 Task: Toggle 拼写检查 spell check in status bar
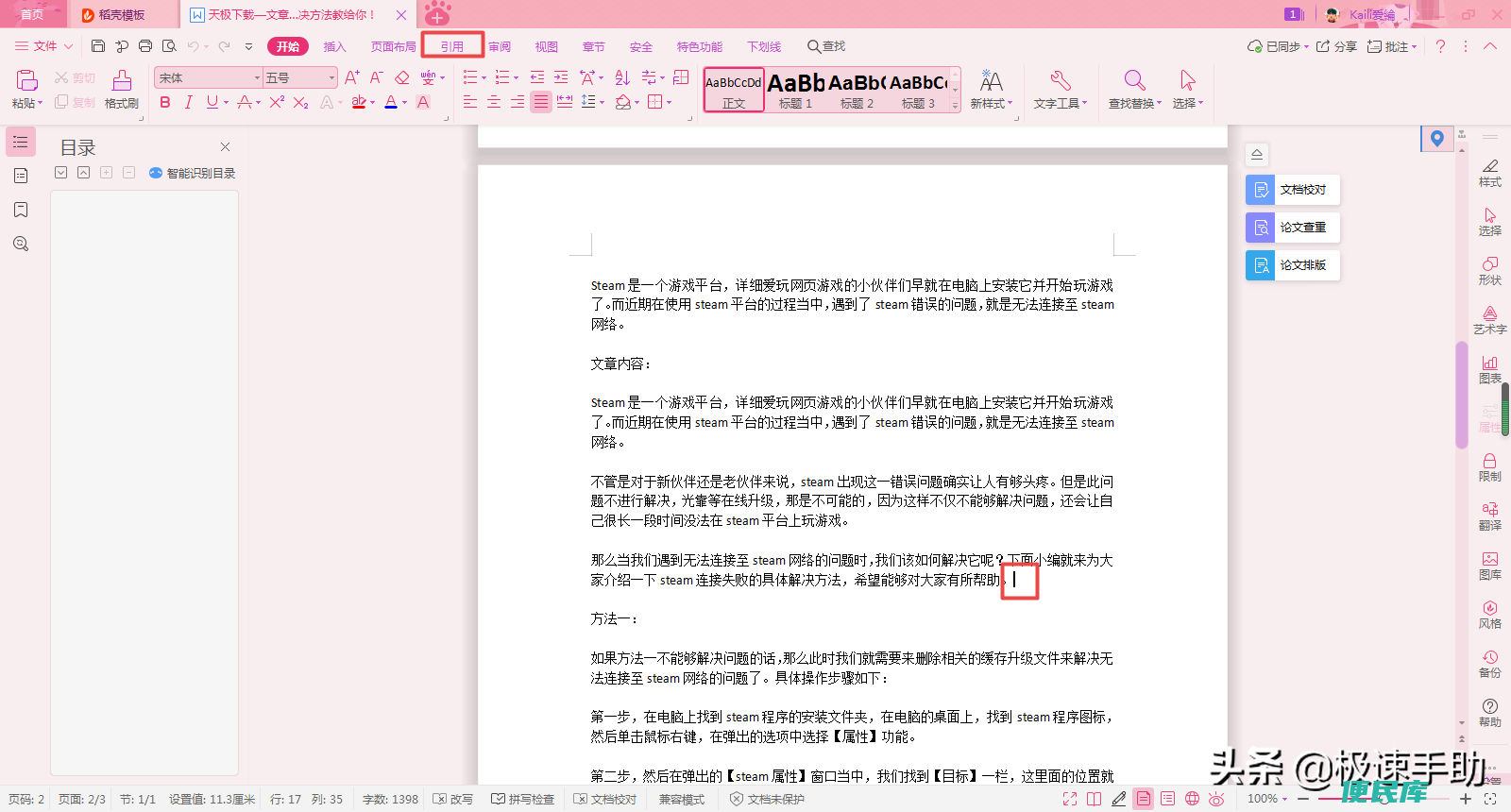coord(522,799)
